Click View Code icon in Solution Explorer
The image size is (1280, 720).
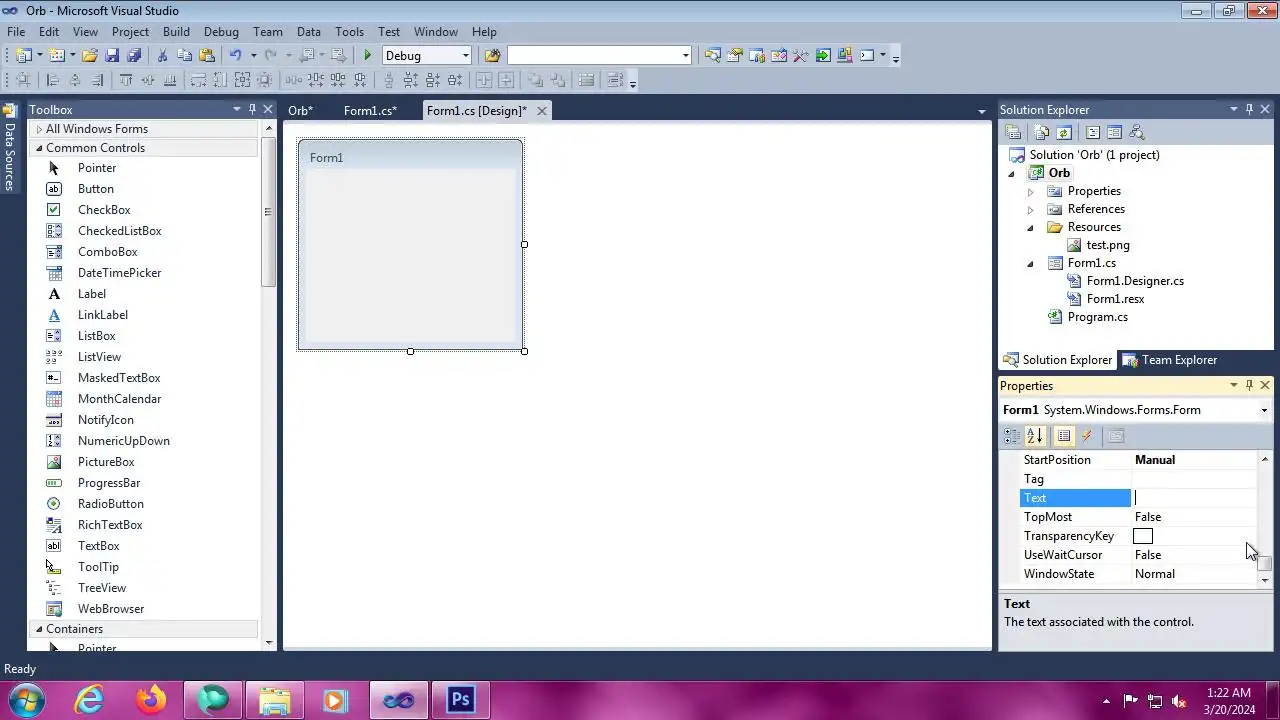click(1092, 132)
